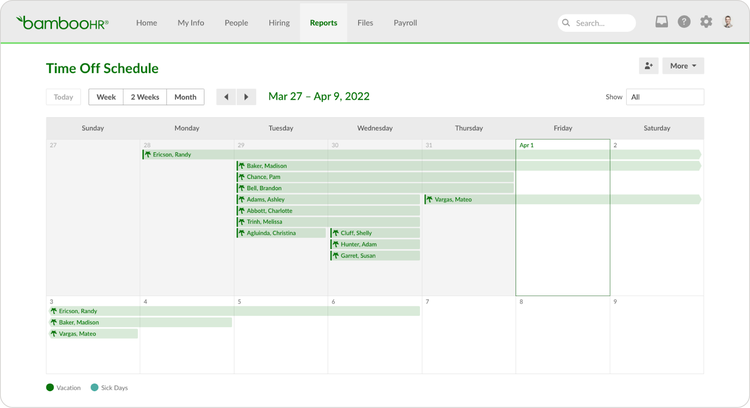The height and width of the screenshot is (408, 750).
Task: Select the Apr 1 day cell
Action: tap(562, 218)
